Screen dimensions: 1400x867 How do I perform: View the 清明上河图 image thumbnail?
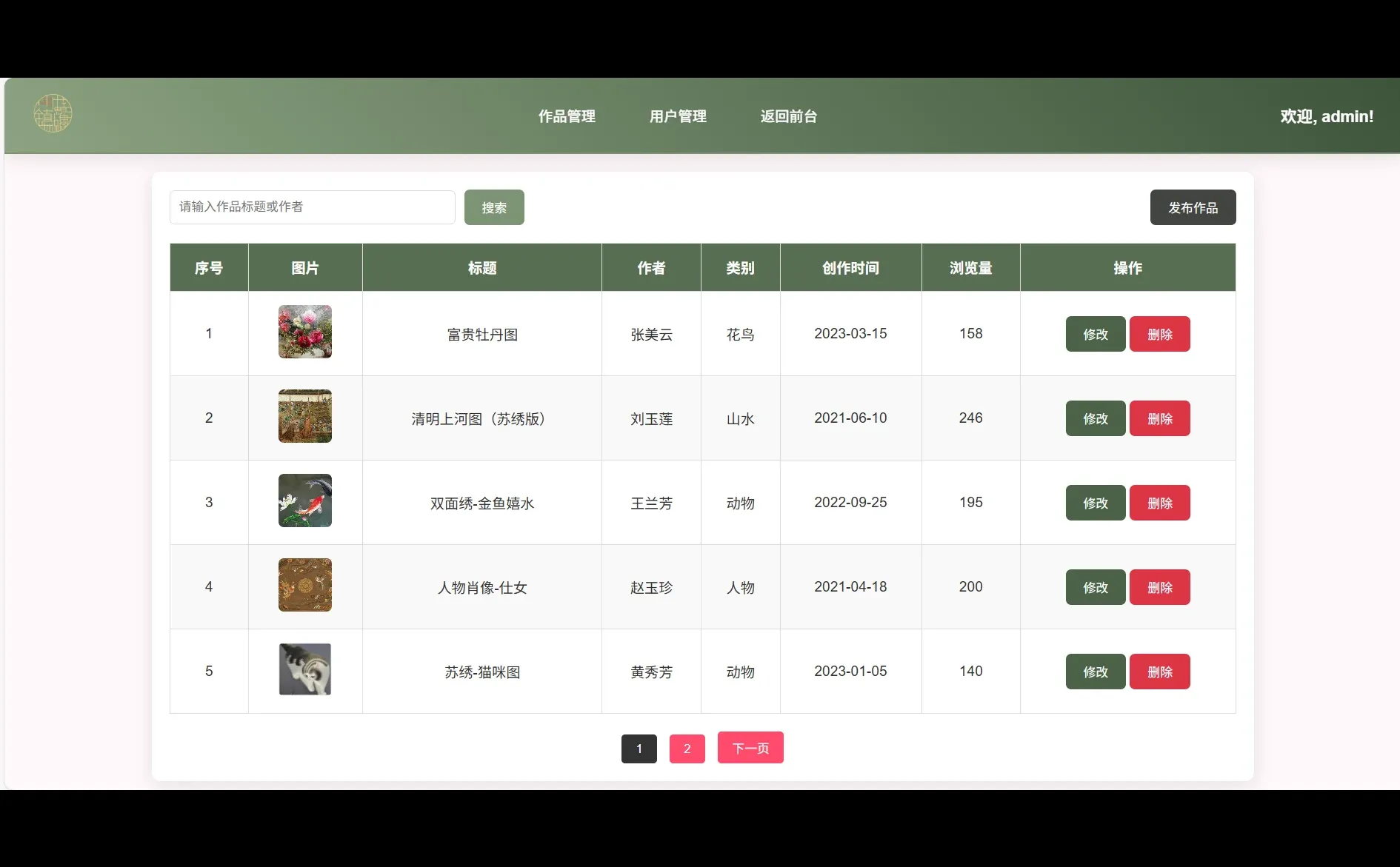(304, 416)
